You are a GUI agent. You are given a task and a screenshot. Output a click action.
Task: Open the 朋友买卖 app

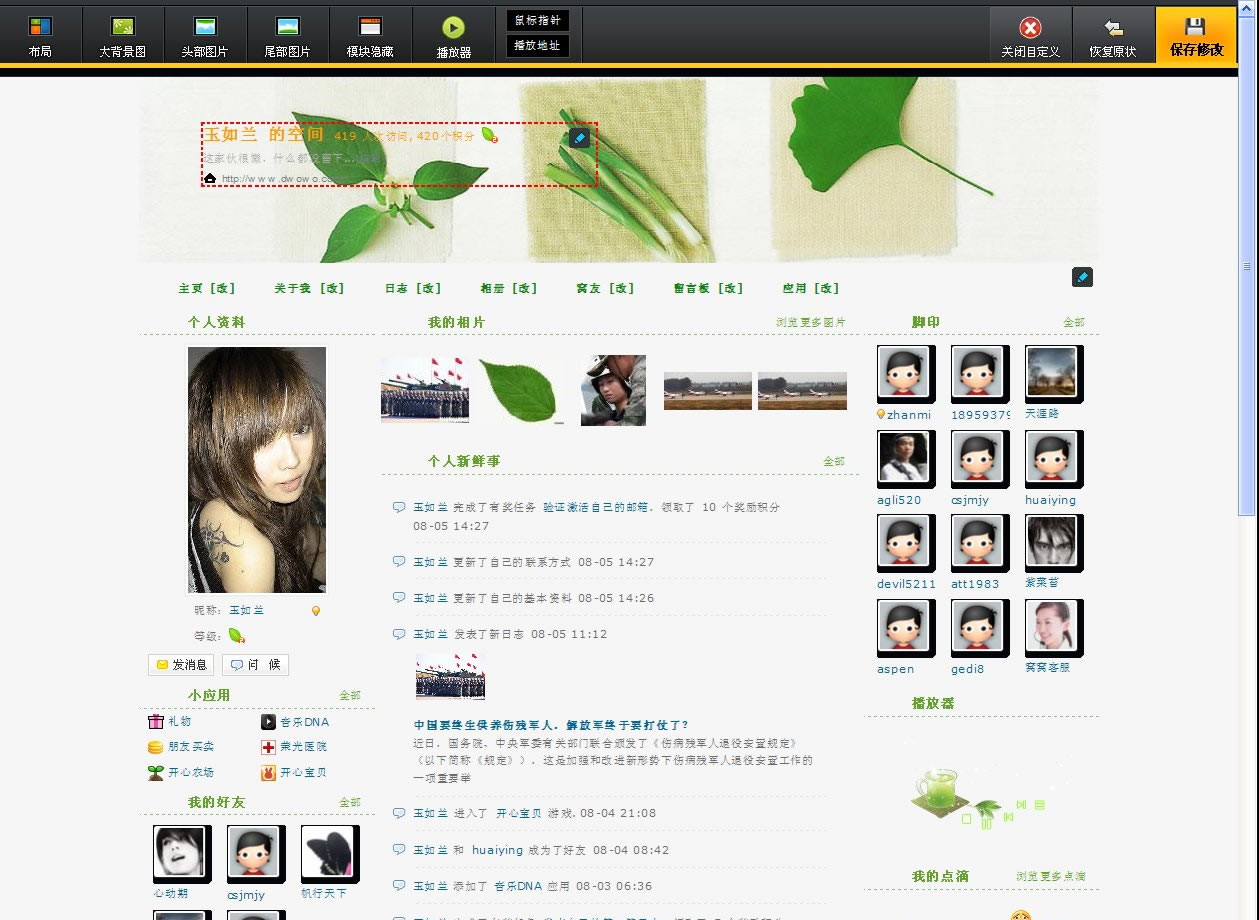[181, 747]
